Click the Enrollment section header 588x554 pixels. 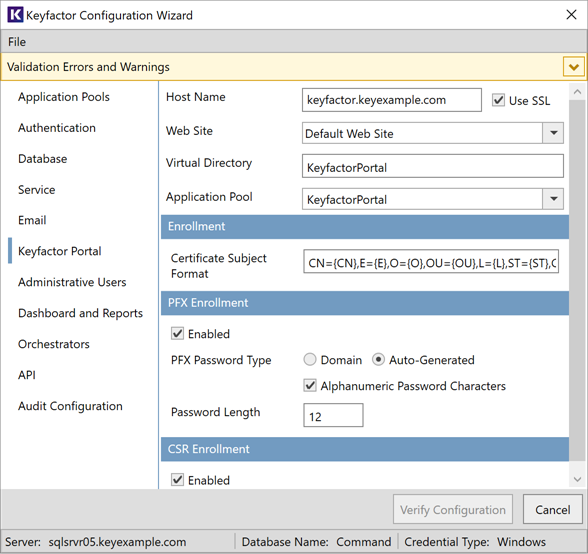tap(365, 227)
